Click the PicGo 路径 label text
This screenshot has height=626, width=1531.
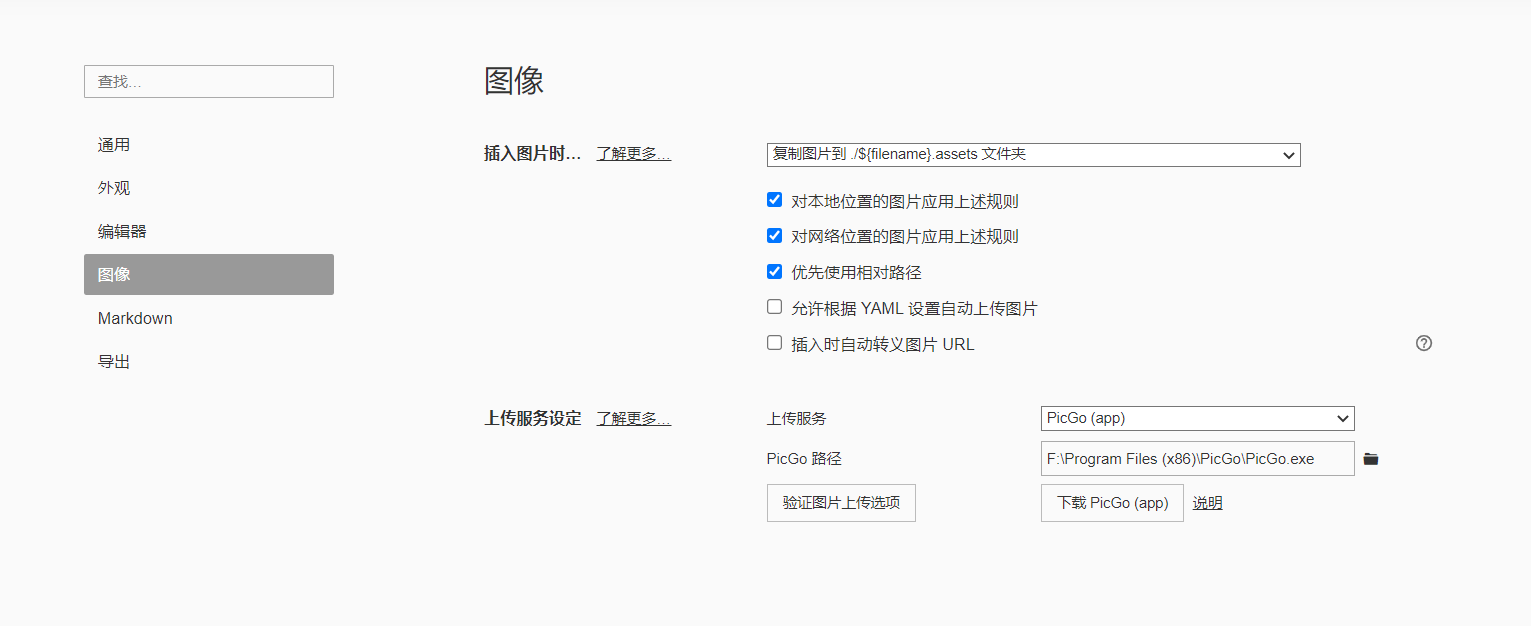(x=804, y=459)
